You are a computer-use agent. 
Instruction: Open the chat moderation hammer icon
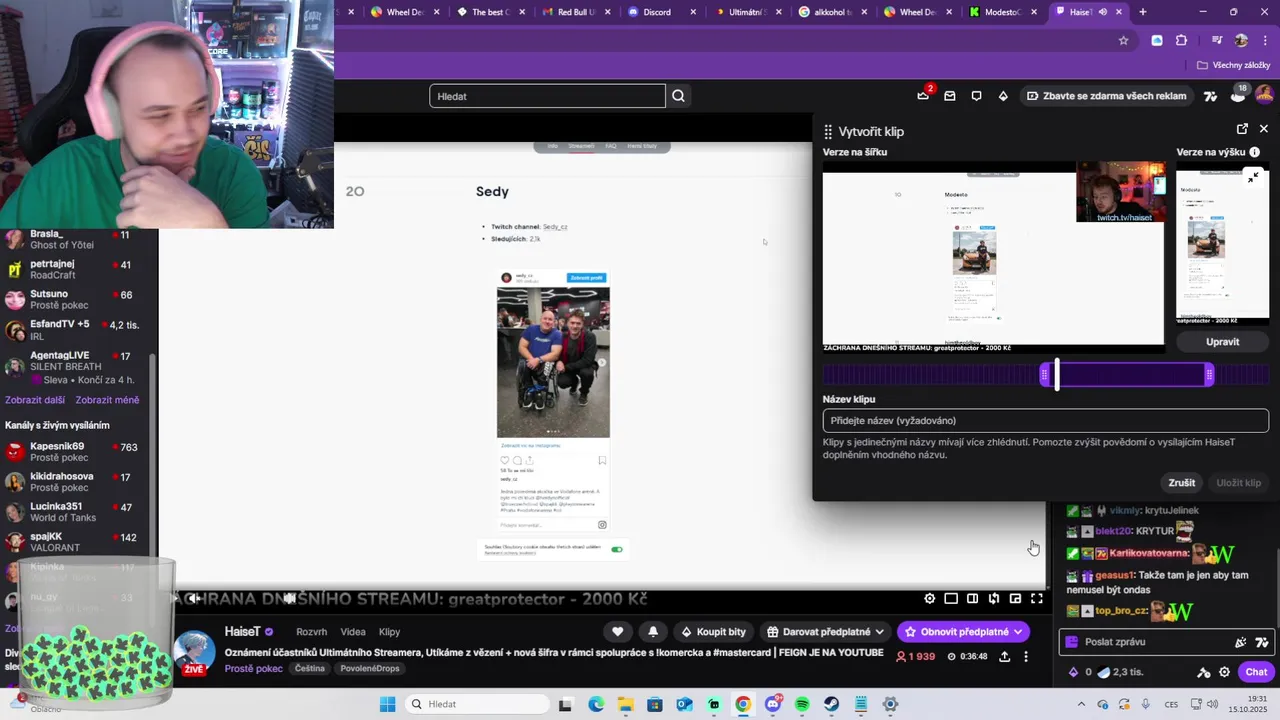[1204, 673]
